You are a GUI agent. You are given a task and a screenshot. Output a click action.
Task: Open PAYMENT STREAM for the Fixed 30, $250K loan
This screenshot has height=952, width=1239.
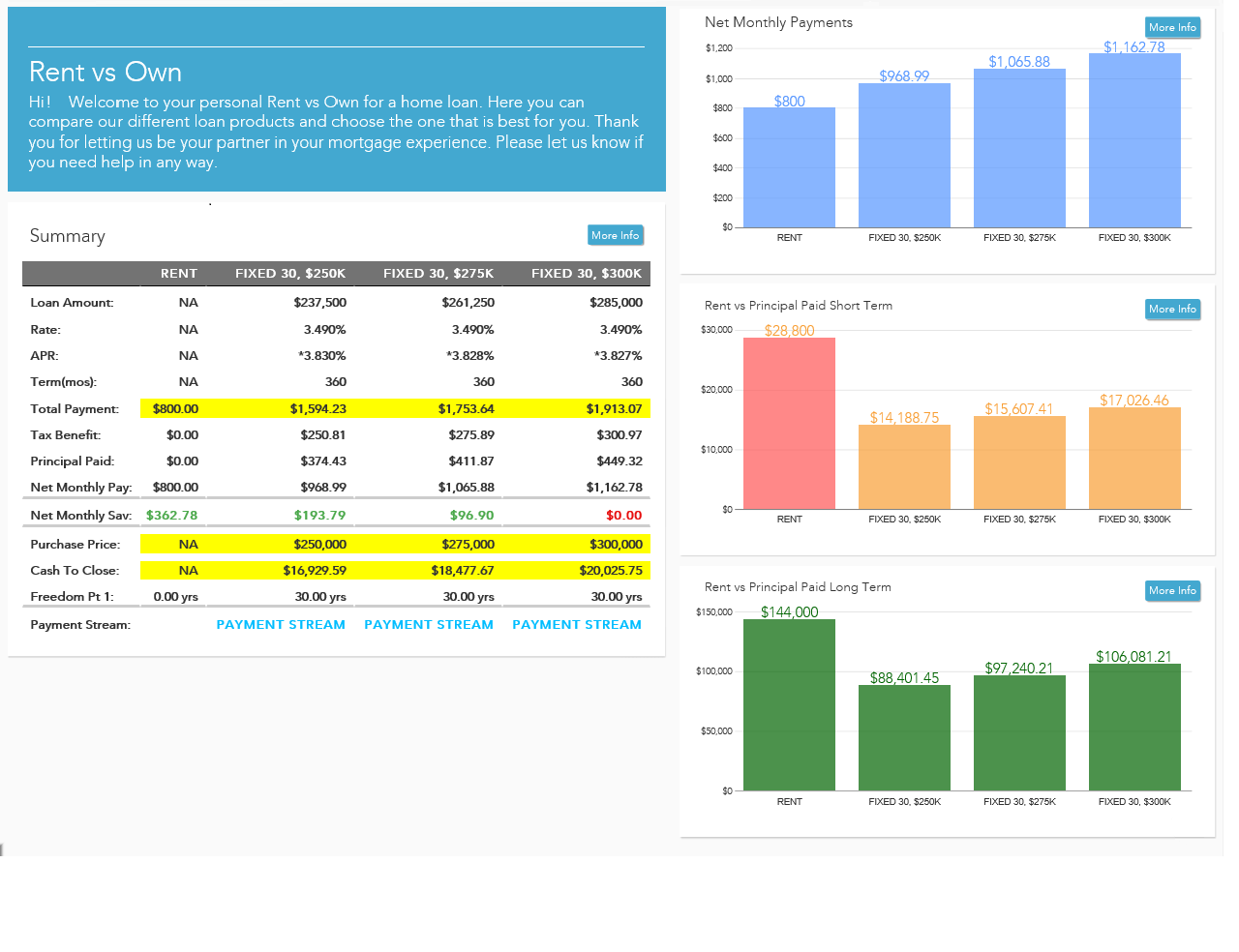tap(281, 624)
